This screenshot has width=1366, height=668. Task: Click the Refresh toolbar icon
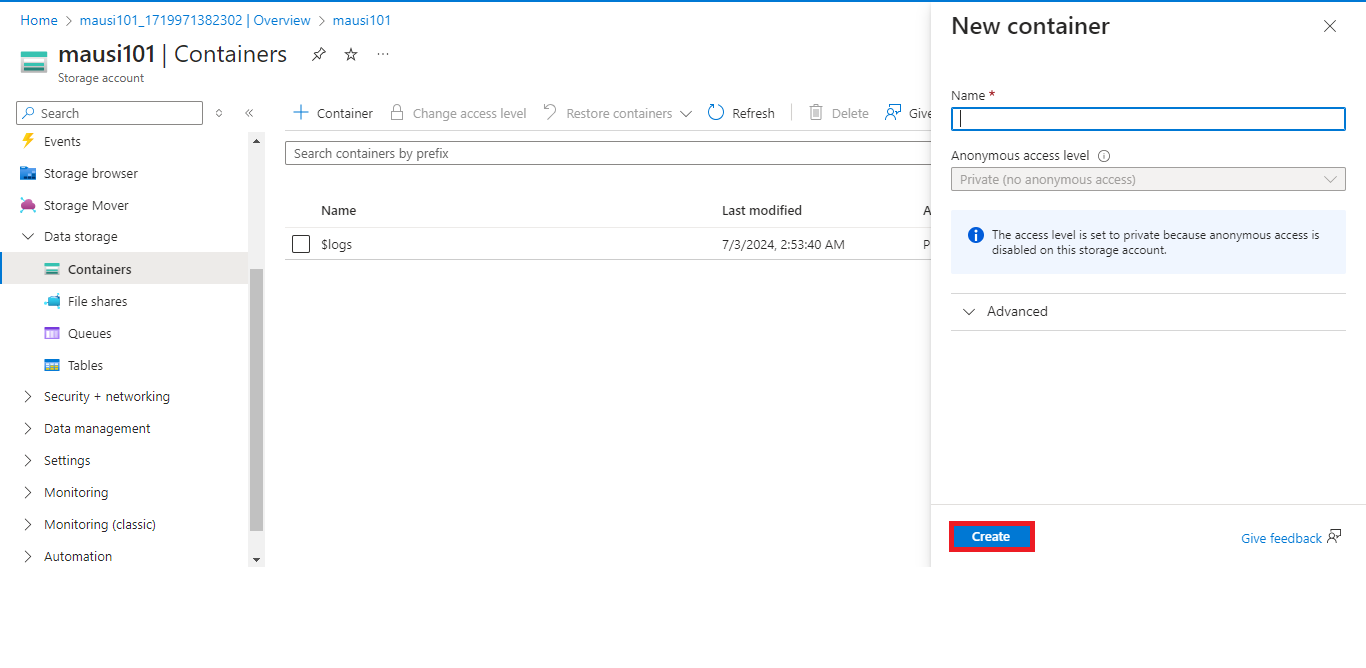(x=716, y=113)
